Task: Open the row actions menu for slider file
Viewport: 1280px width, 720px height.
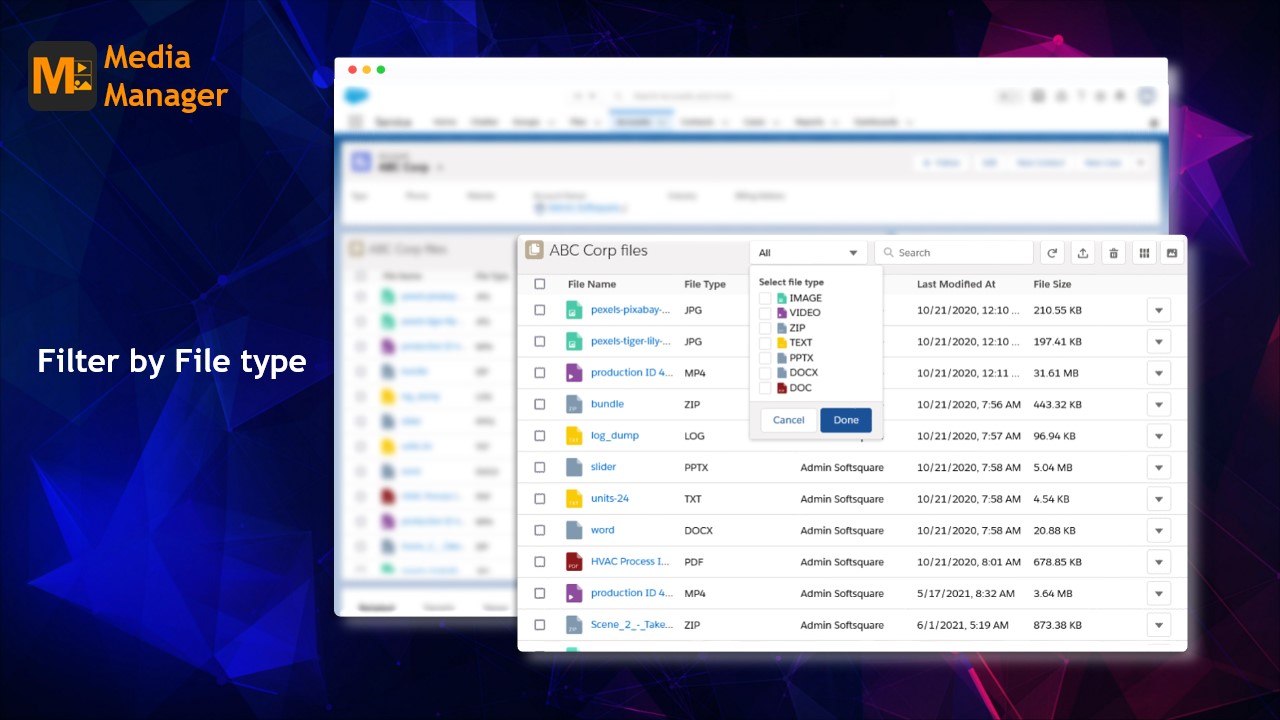Action: click(1158, 467)
